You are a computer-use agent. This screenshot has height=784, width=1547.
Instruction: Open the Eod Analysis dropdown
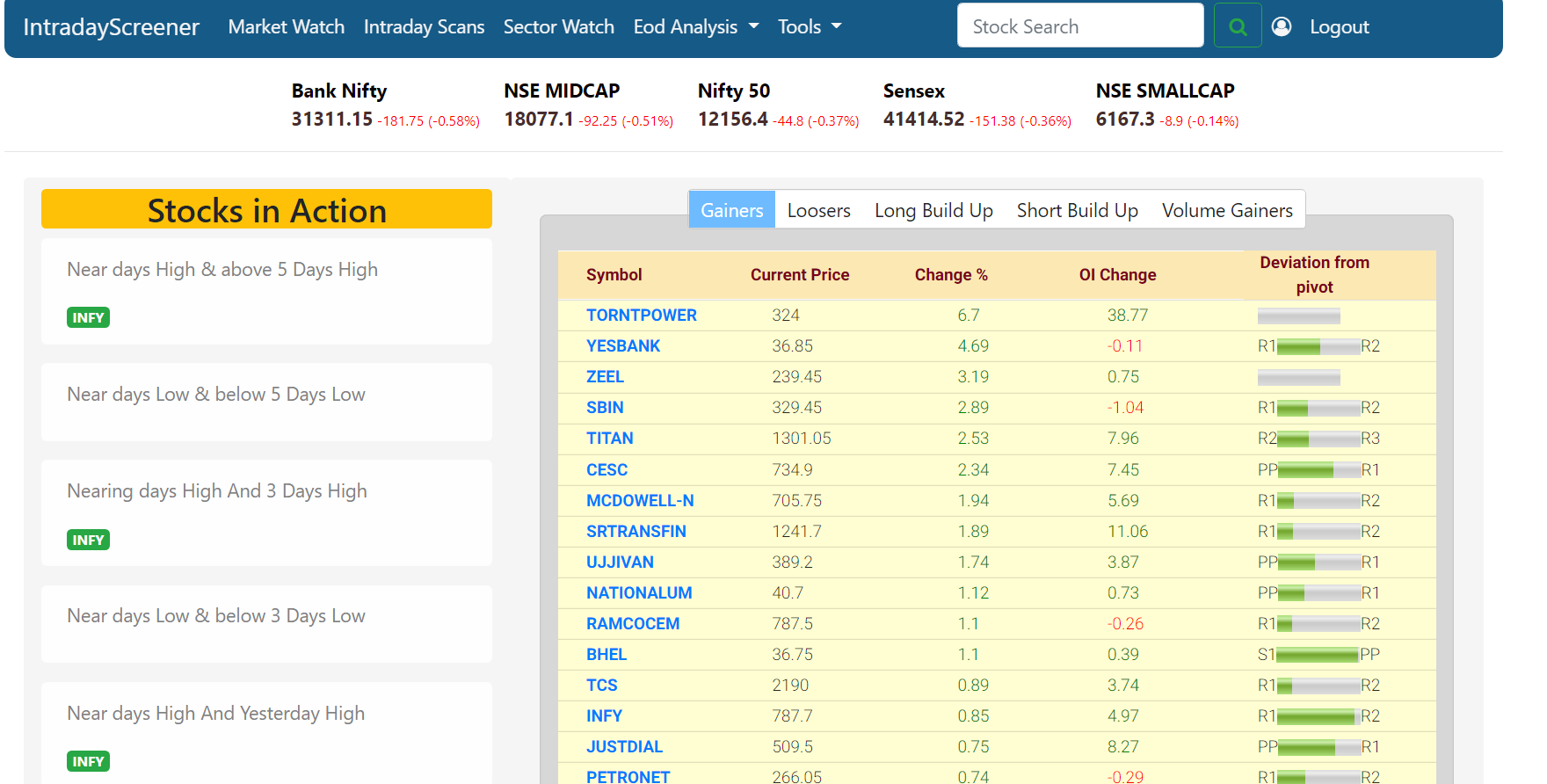695,26
